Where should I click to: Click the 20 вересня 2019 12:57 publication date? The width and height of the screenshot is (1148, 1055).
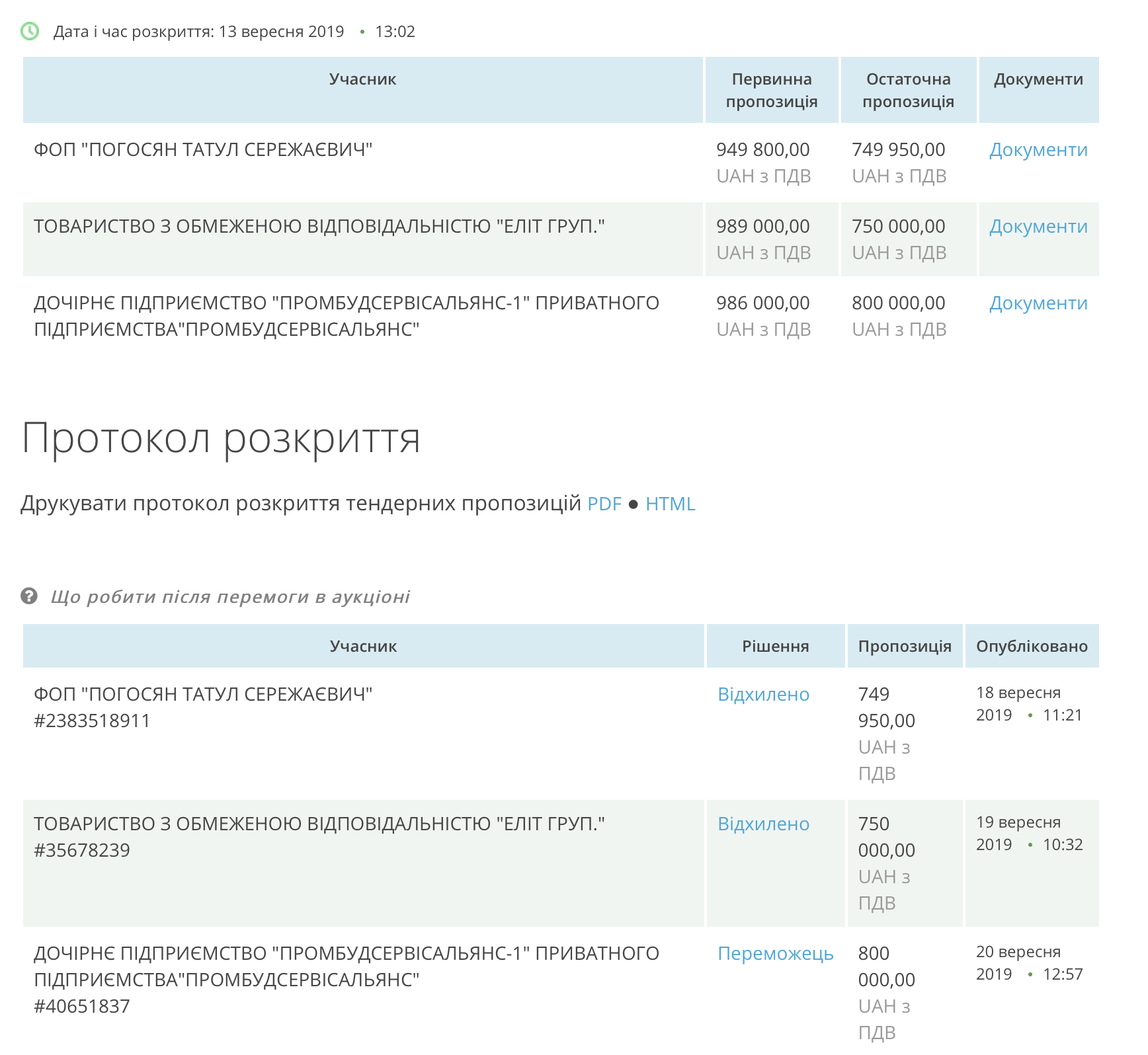[x=1029, y=963]
